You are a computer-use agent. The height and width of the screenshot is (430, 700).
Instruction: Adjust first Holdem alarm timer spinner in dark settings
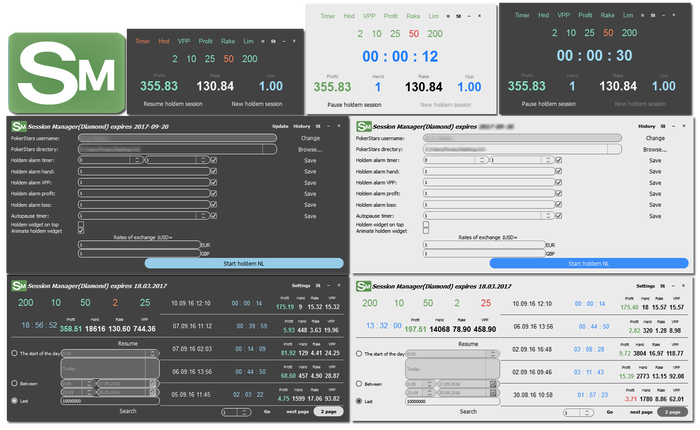[137, 160]
